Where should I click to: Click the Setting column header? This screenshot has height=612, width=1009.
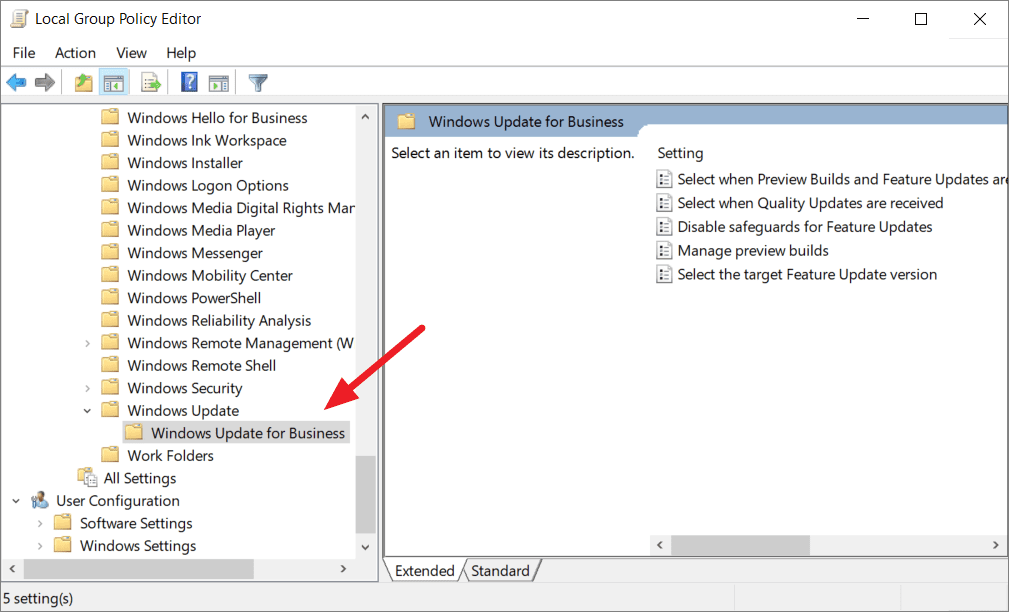click(680, 153)
